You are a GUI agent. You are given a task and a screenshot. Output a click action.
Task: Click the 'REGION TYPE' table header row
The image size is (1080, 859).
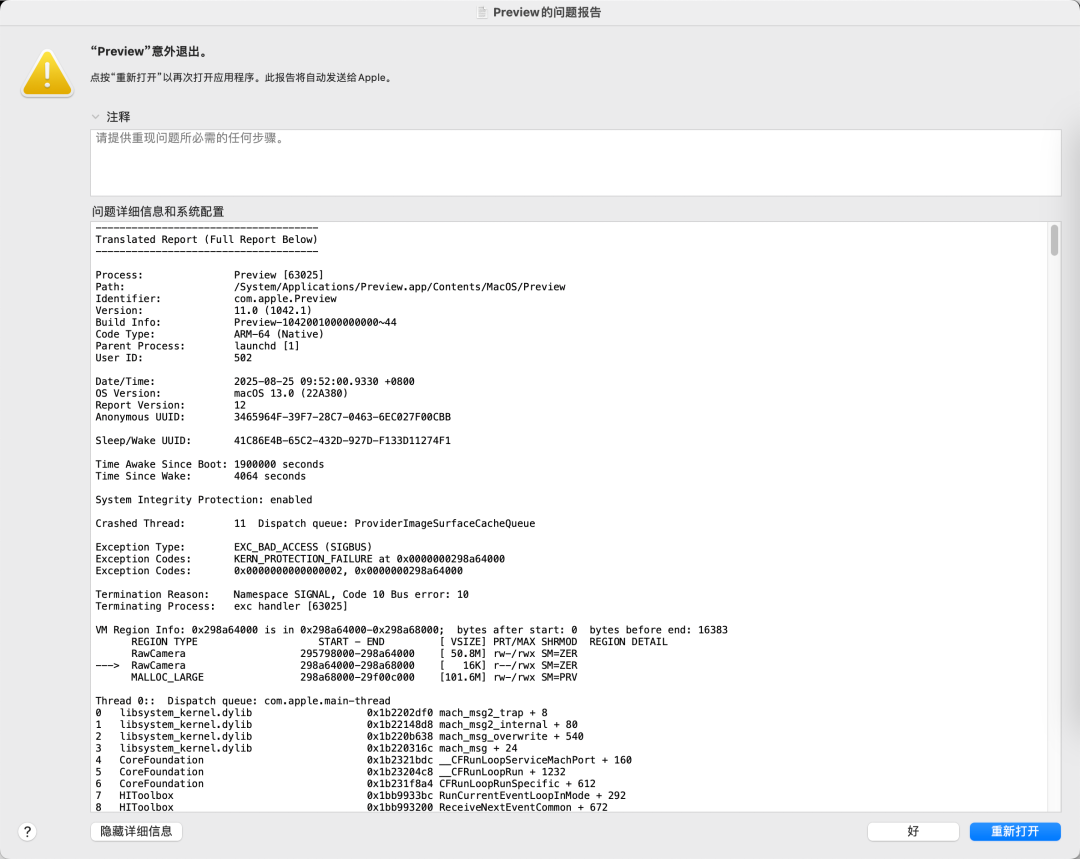[x=399, y=641]
